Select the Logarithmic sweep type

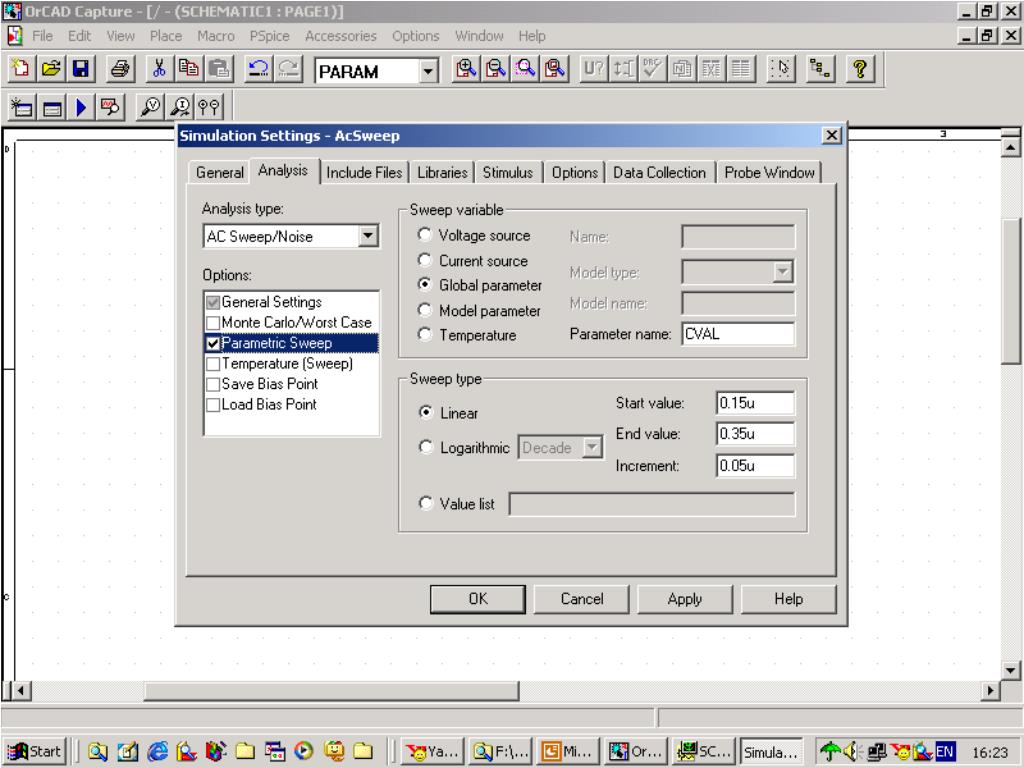pos(425,449)
